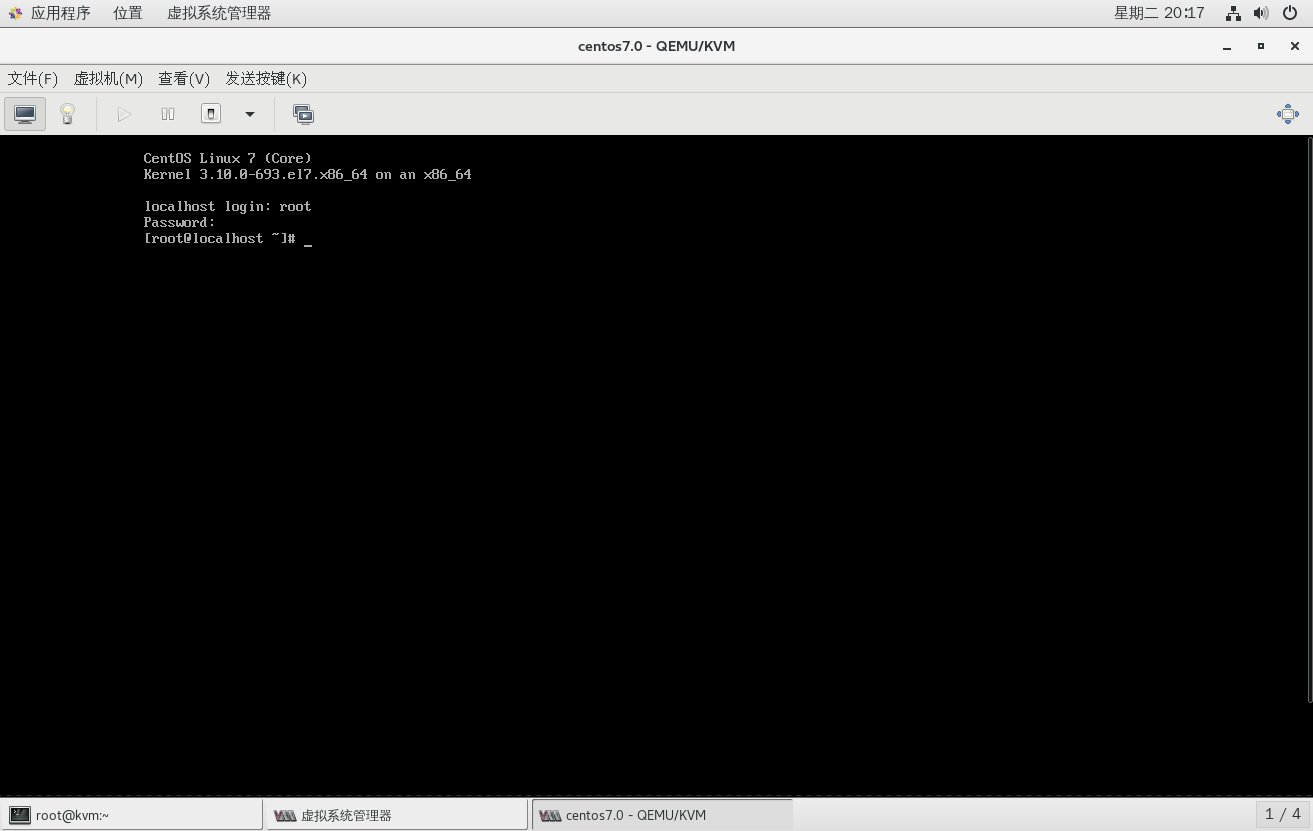The image size is (1313, 831).
Task: Expand the shutdown options dropdown arrow
Action: pyautogui.click(x=250, y=114)
